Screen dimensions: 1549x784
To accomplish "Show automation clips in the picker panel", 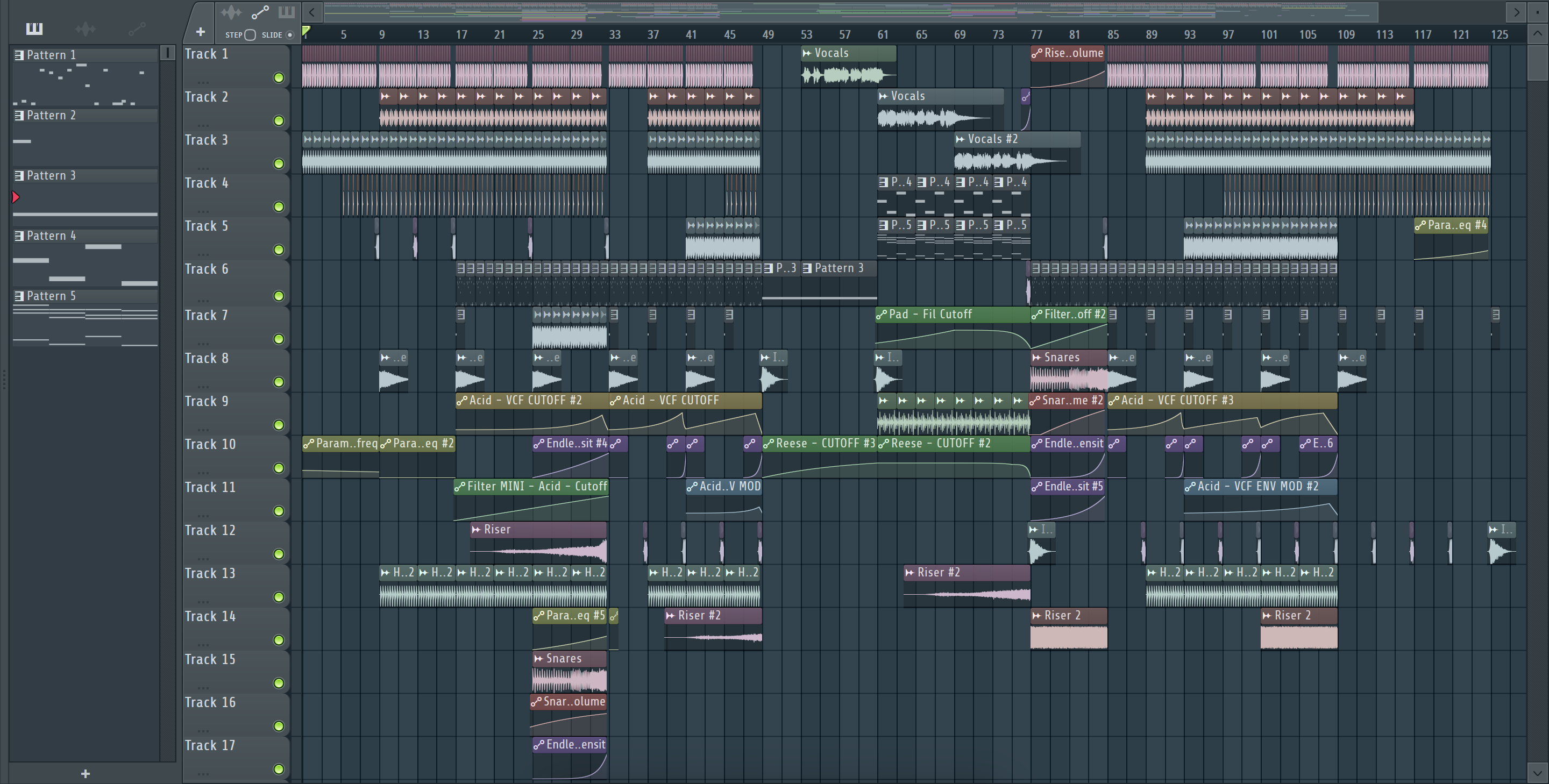I will [x=137, y=28].
